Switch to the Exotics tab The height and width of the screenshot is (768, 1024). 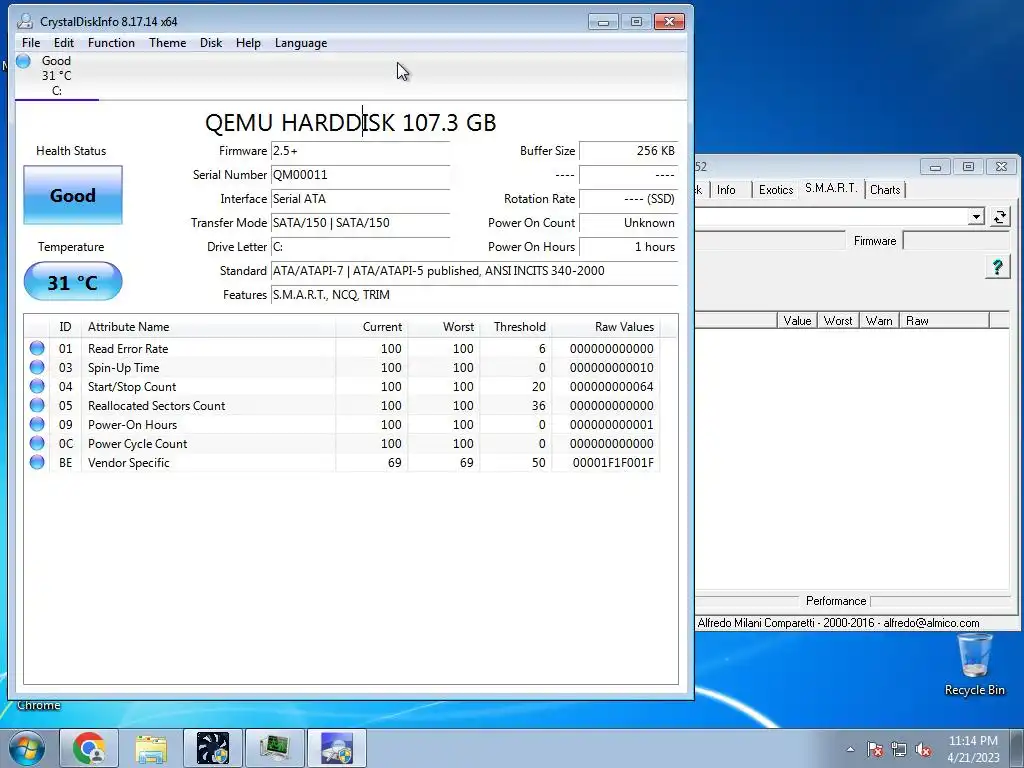coord(775,190)
